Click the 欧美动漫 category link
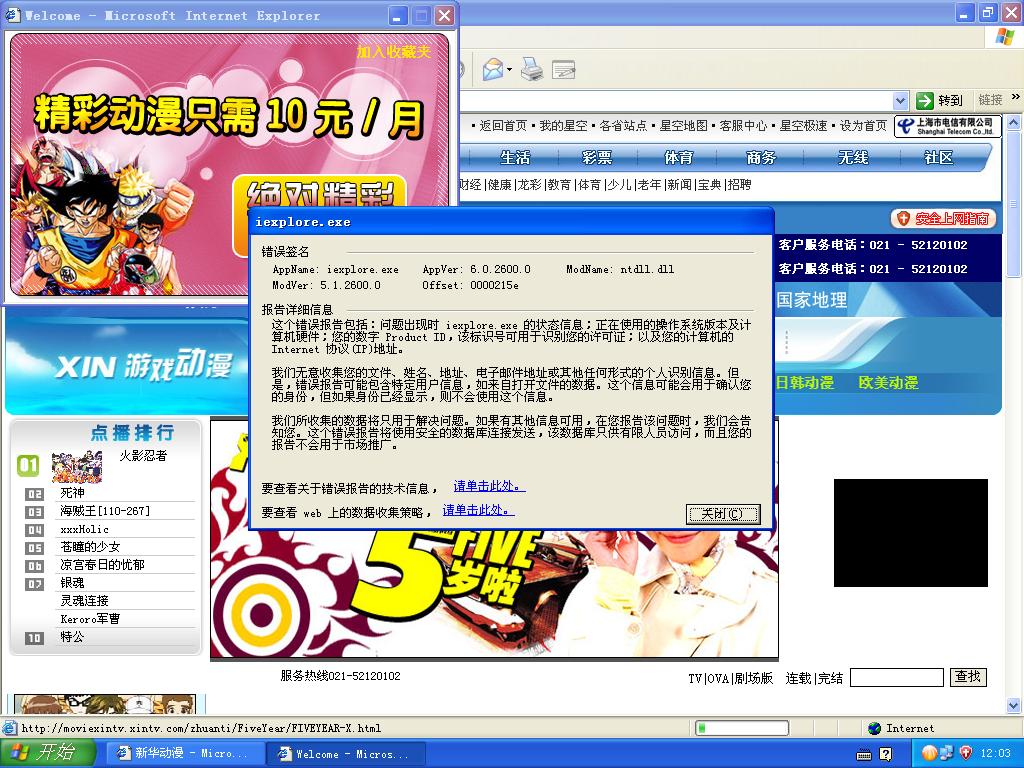The image size is (1024, 768). (888, 383)
